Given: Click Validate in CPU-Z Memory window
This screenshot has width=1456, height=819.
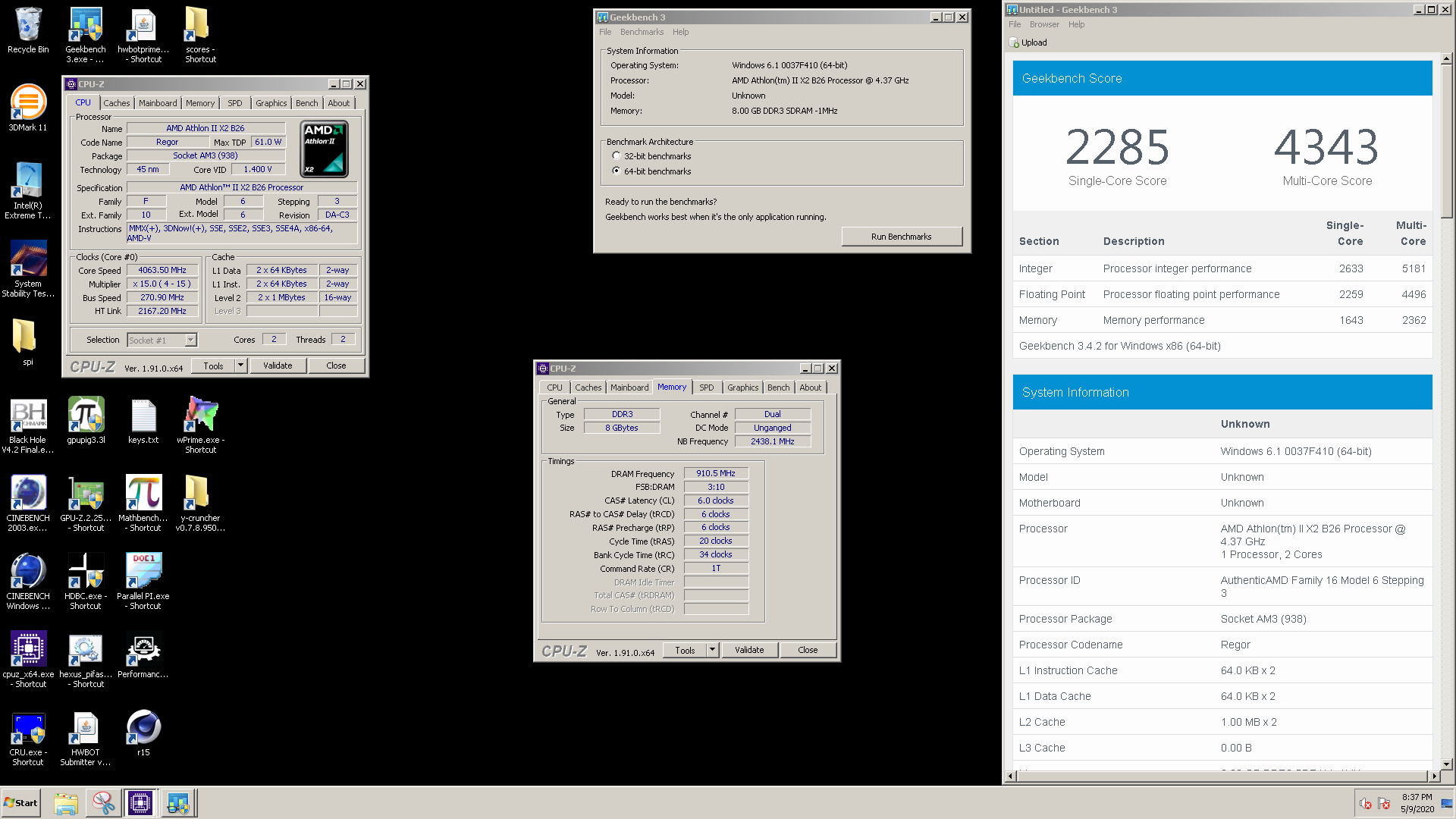Looking at the screenshot, I should tap(749, 651).
